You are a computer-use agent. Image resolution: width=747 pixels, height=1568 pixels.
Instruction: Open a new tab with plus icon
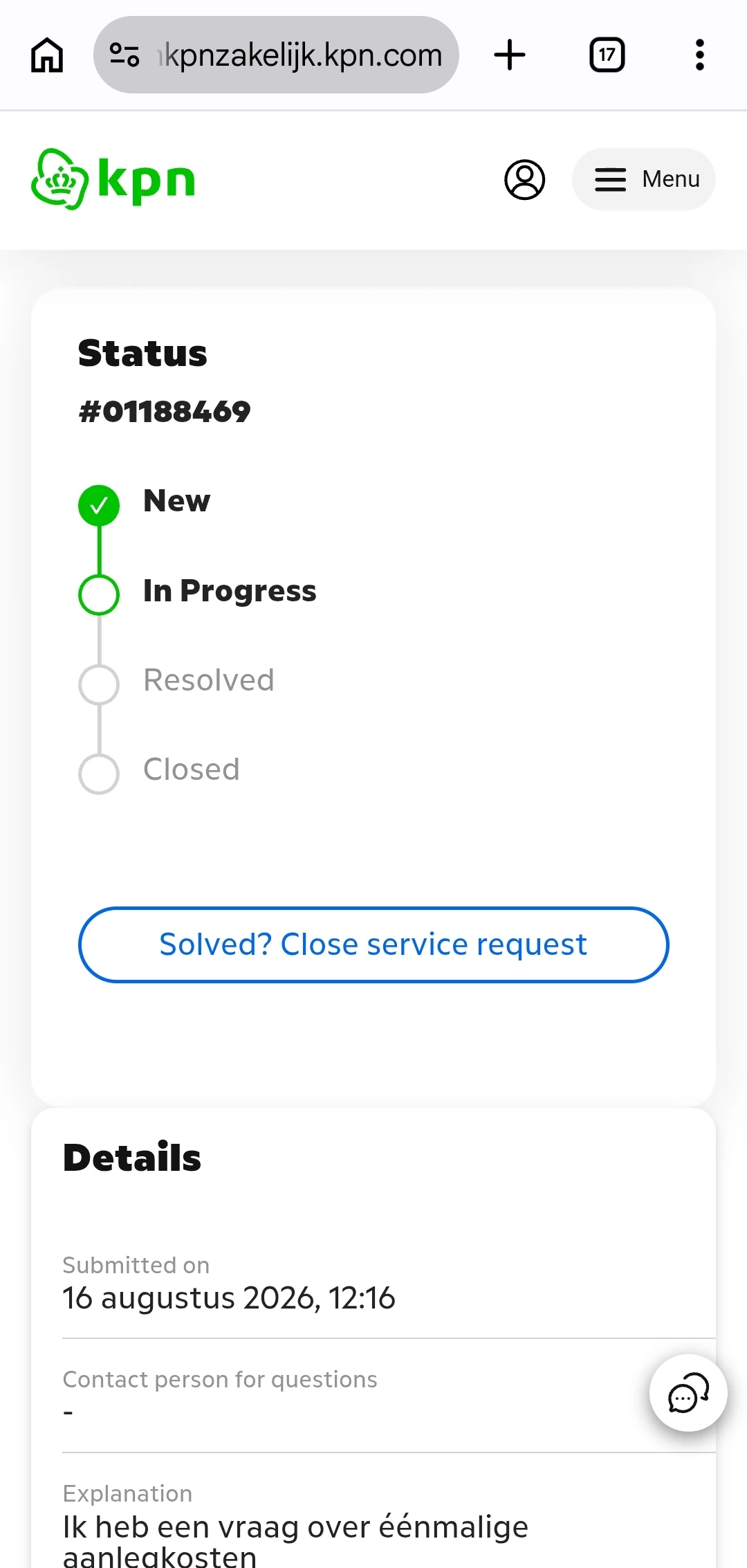point(510,55)
